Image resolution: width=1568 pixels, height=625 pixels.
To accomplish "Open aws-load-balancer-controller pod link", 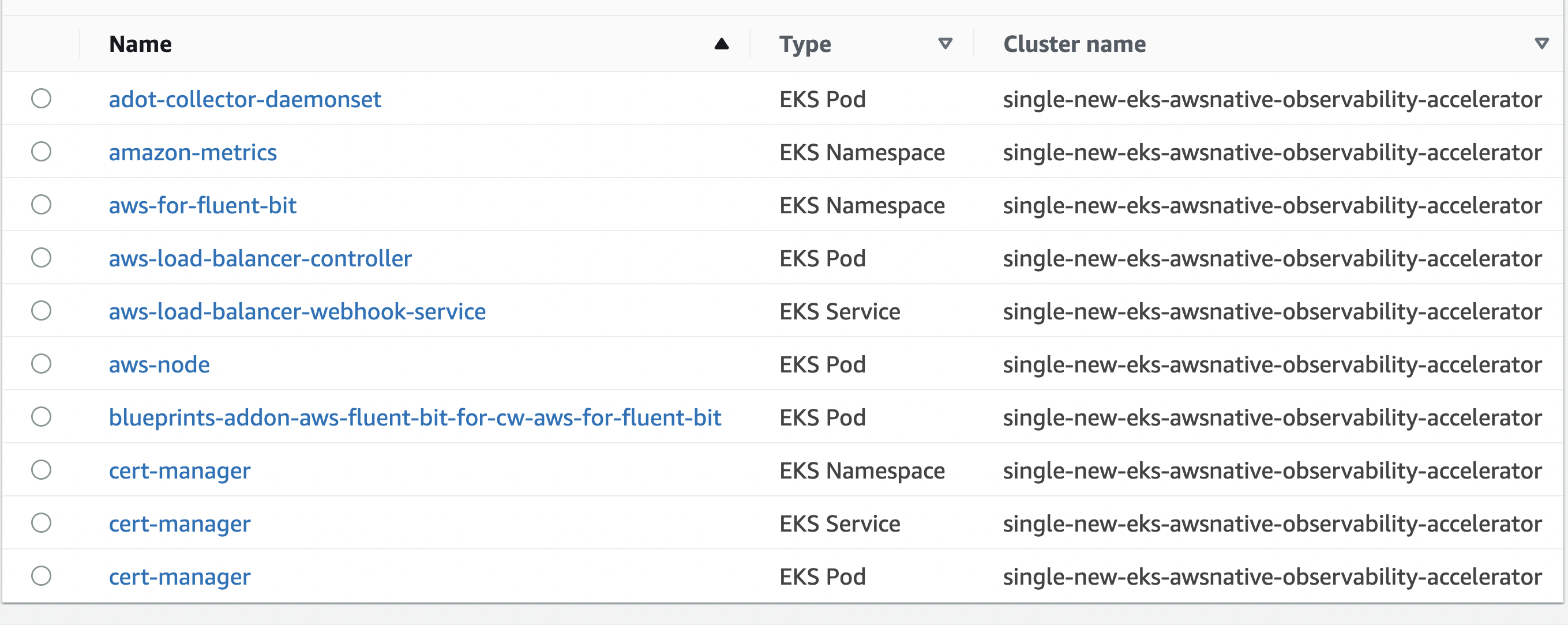I will click(260, 259).
